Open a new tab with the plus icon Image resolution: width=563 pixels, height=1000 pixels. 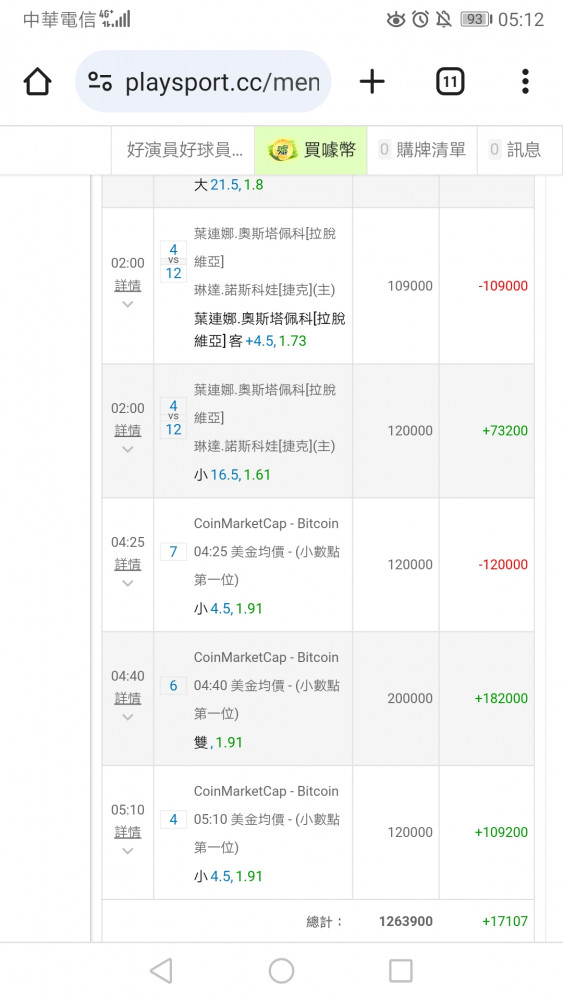click(x=372, y=82)
